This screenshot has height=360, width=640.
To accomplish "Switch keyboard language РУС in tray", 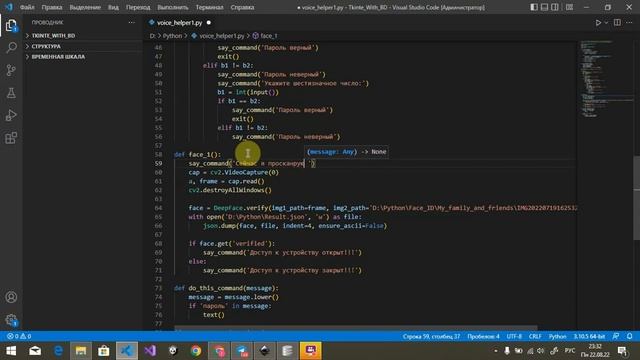I will pos(570,351).
